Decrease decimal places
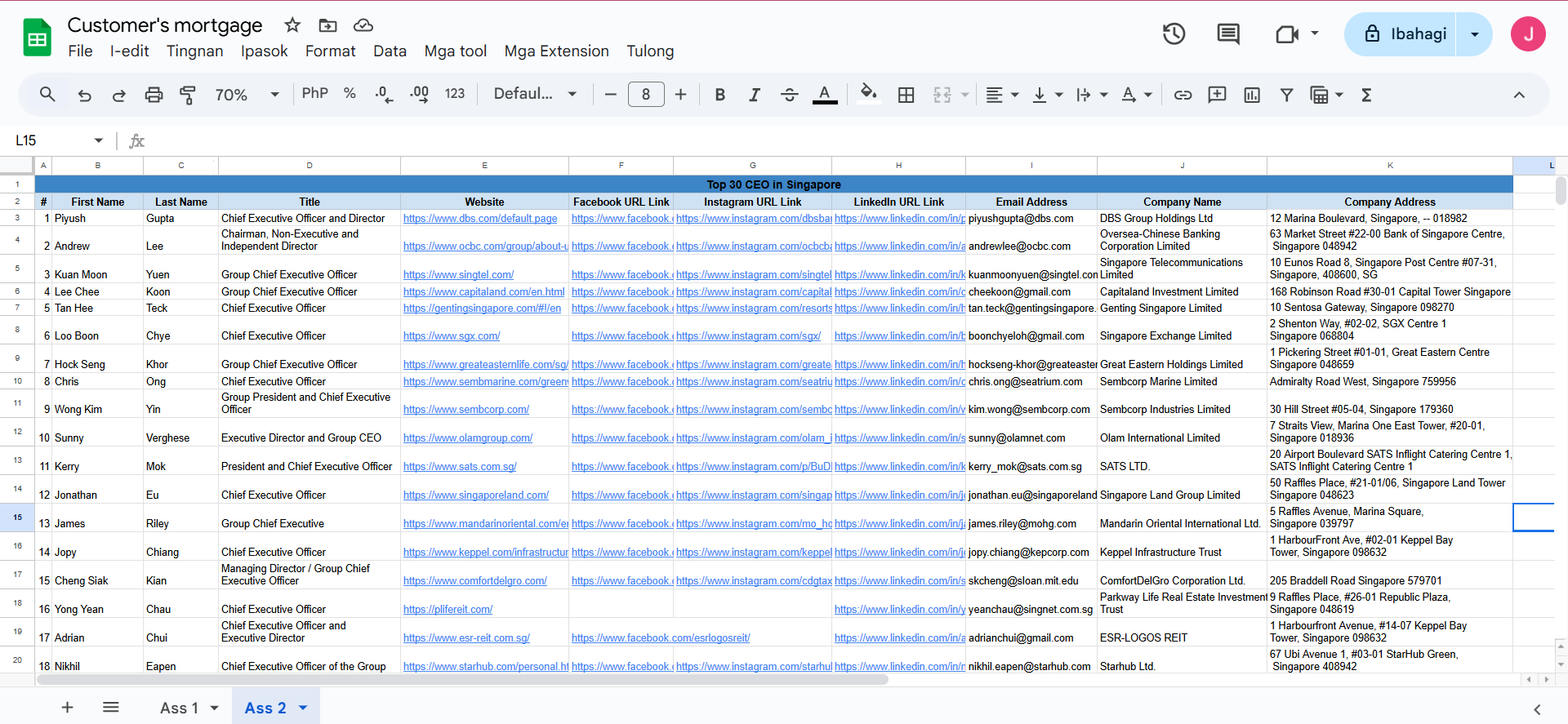1568x724 pixels. (384, 95)
